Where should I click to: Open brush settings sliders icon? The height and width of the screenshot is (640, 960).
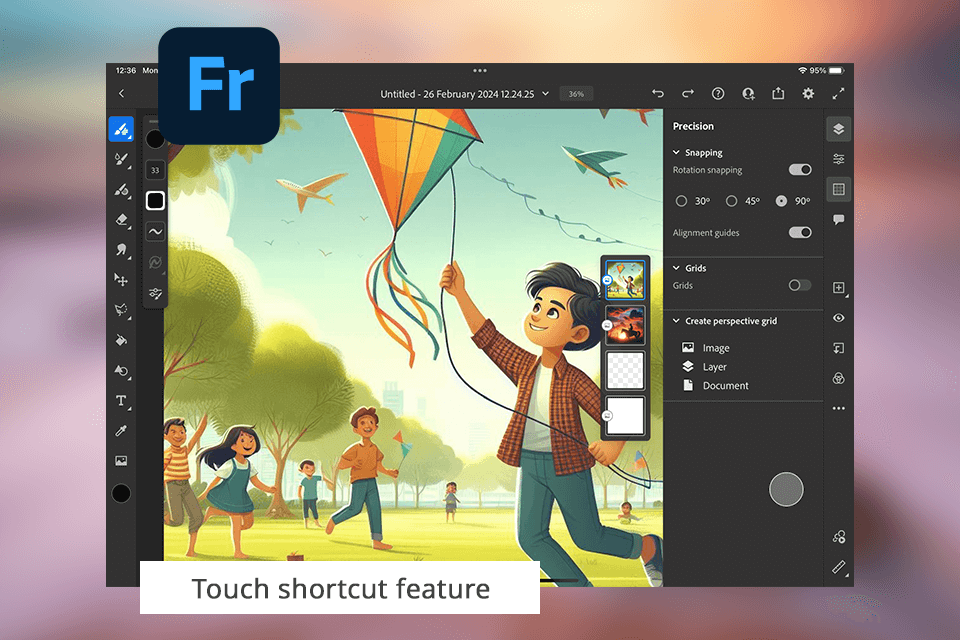pos(155,294)
